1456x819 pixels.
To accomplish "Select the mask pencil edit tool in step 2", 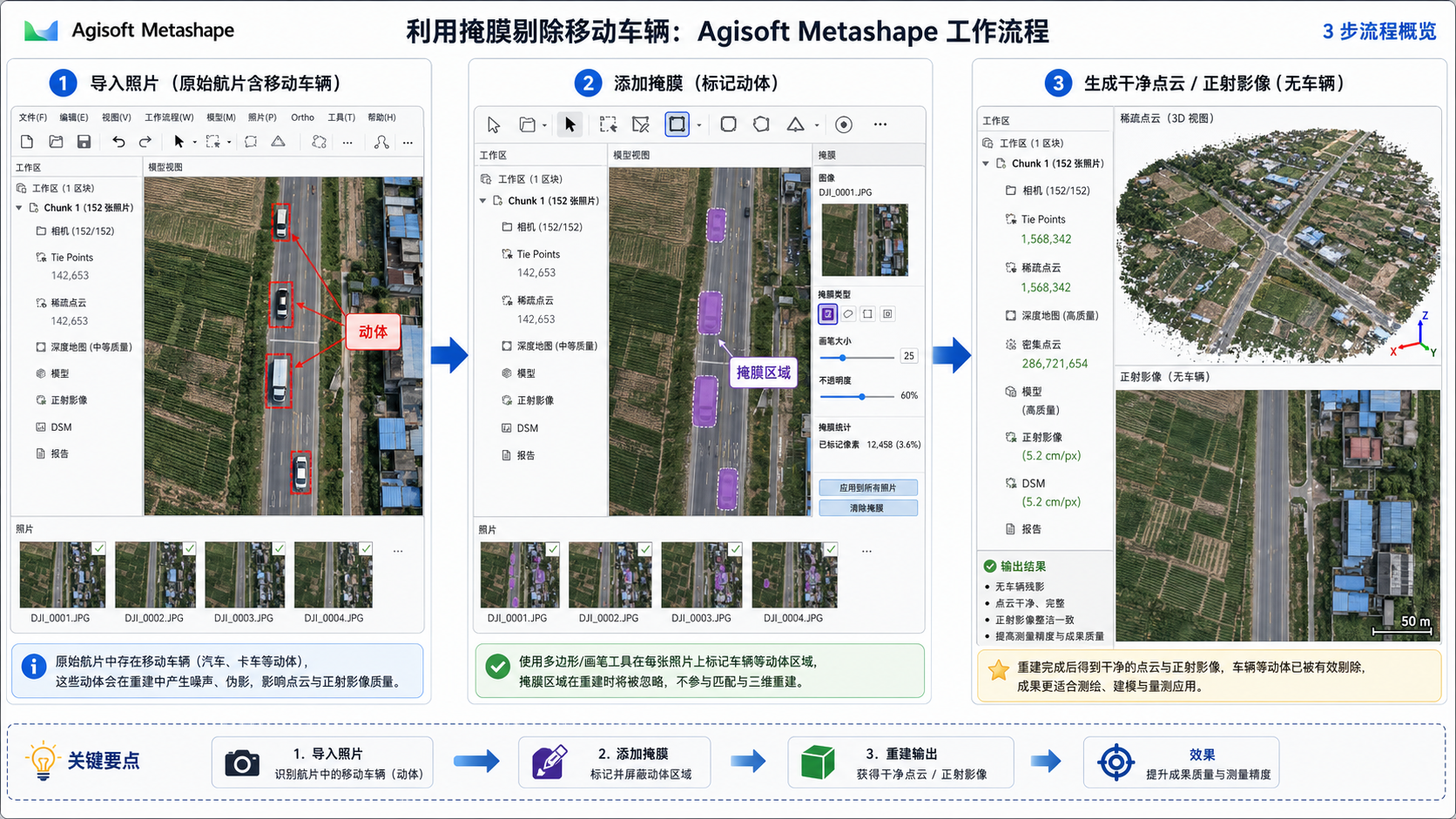I will (x=641, y=124).
